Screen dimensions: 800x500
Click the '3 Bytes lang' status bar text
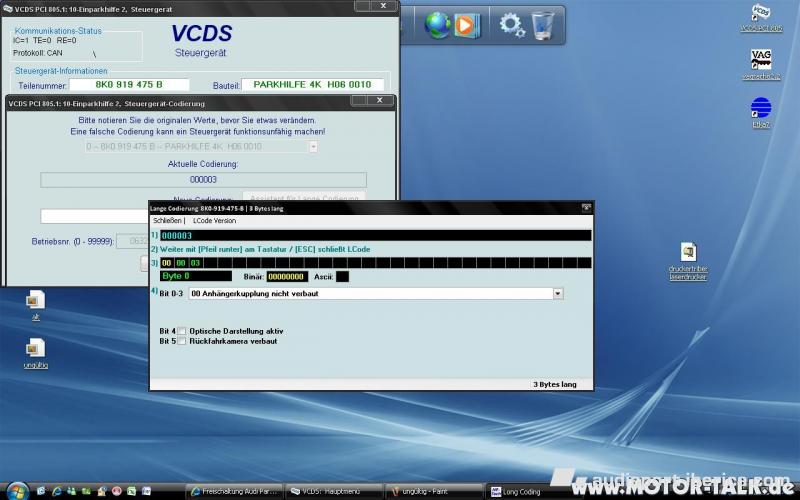coord(555,384)
